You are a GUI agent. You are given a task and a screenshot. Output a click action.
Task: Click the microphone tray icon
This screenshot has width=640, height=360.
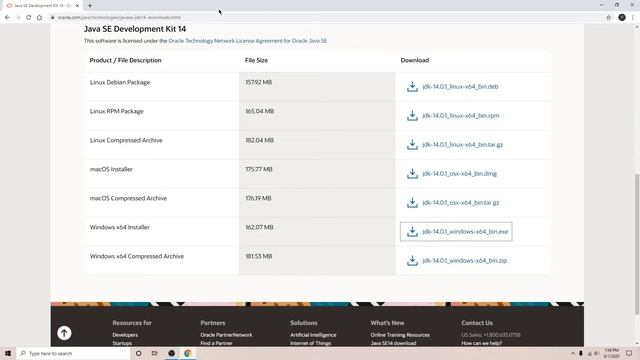tap(581, 353)
